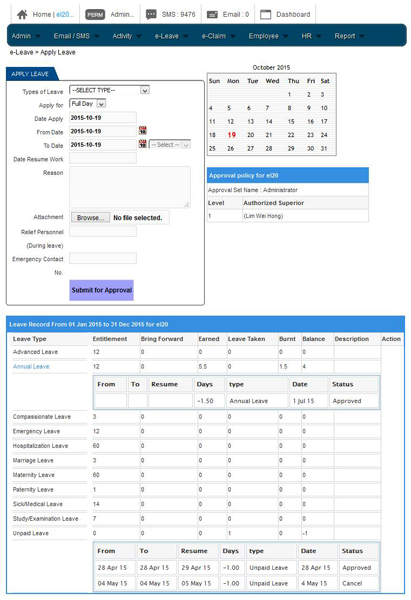
Task: Click the e-Leave > Apply Leave breadcrumb
Action: 42,52
